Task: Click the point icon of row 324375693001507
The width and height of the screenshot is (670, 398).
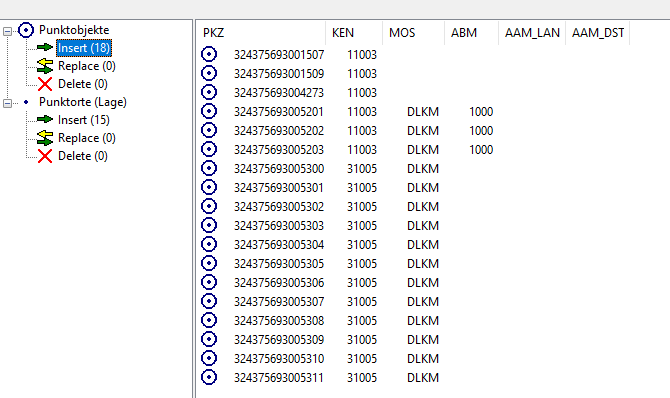Action: pos(209,54)
